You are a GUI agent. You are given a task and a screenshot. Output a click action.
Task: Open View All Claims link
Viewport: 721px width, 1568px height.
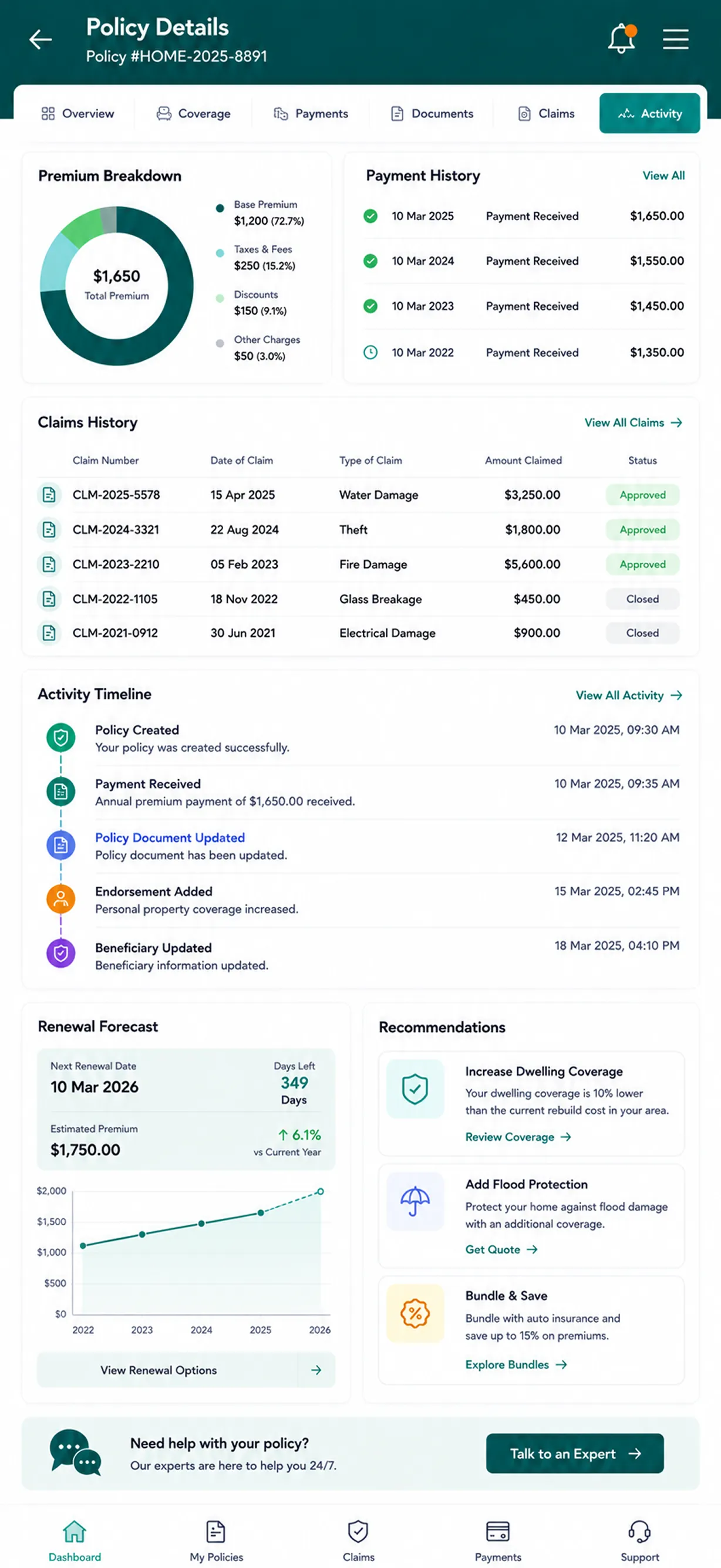pos(633,423)
